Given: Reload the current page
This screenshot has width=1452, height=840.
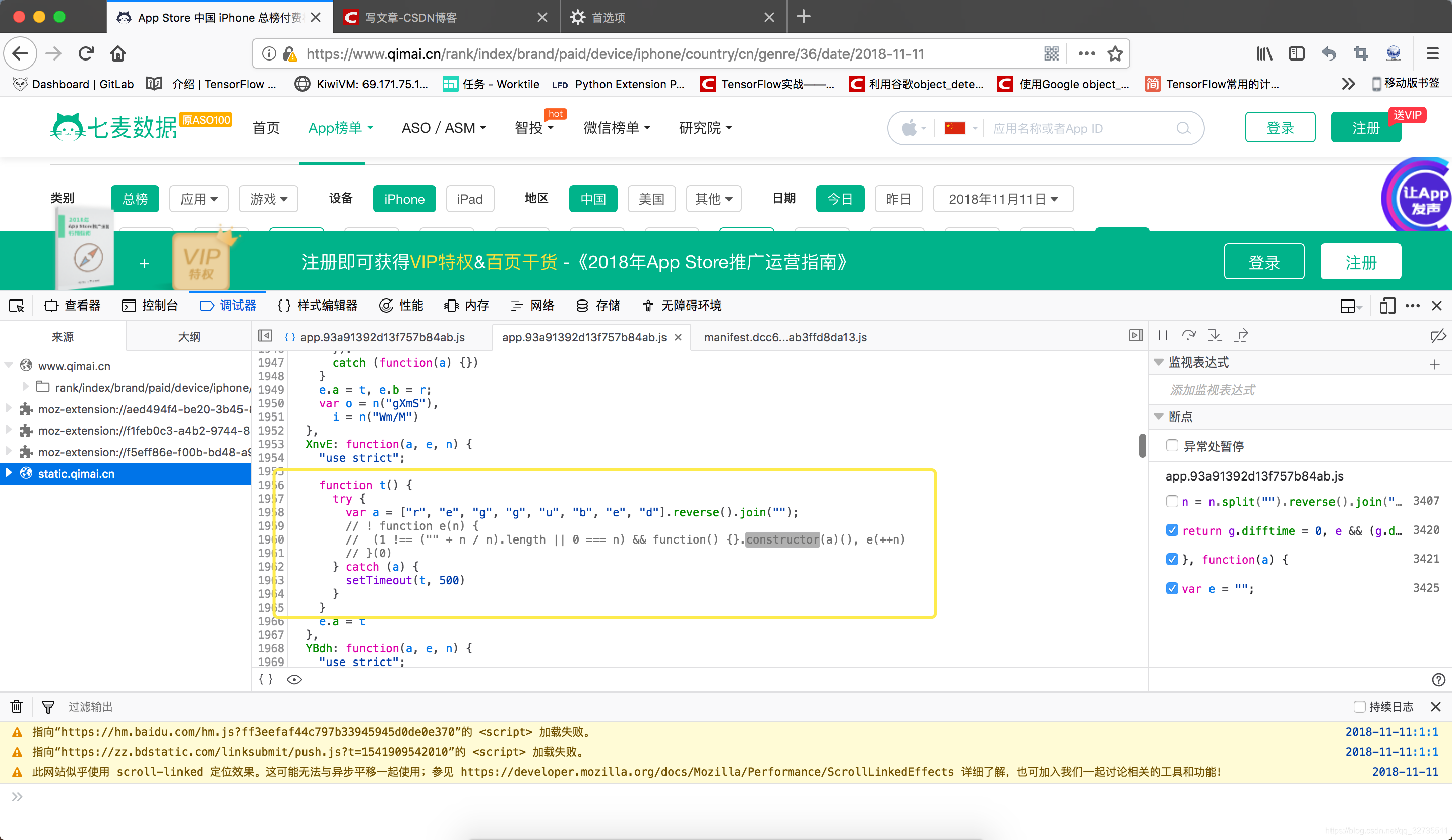Looking at the screenshot, I should (86, 53).
